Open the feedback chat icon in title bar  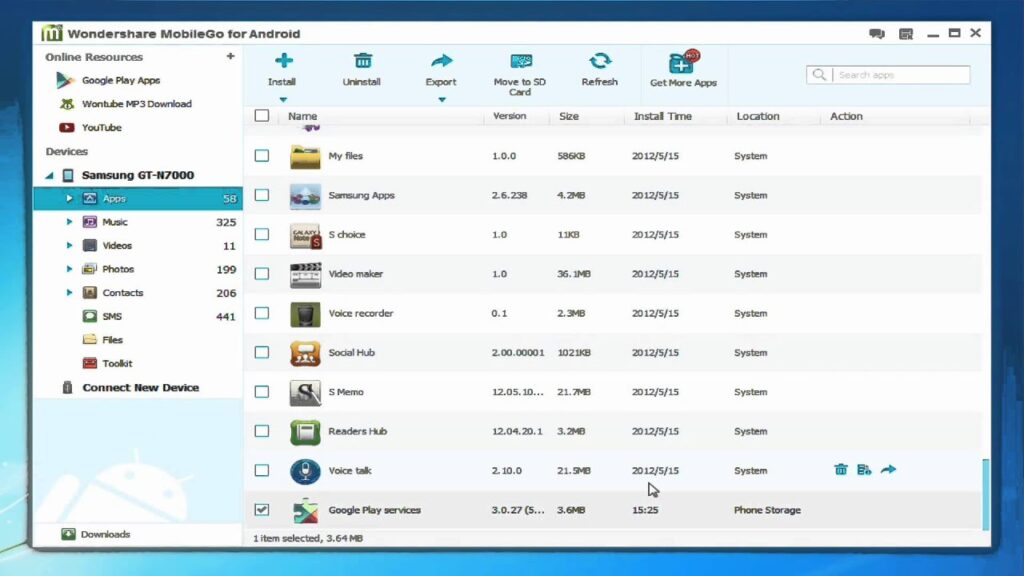tap(876, 33)
